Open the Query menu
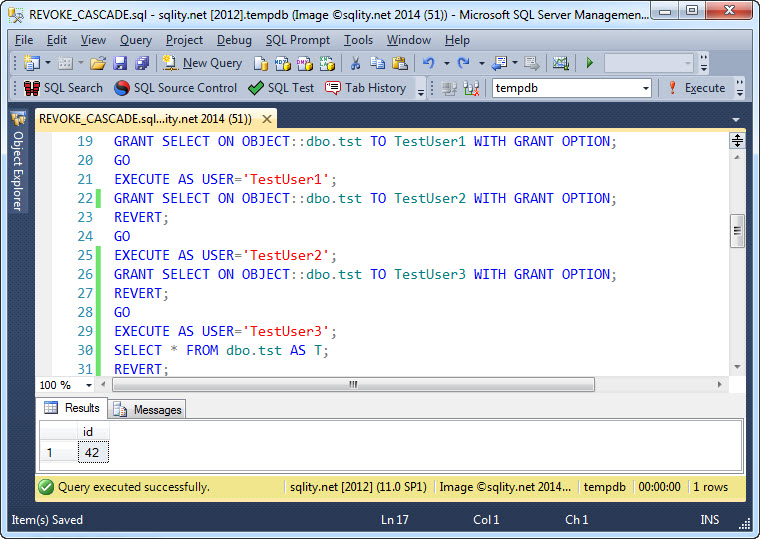 click(136, 40)
